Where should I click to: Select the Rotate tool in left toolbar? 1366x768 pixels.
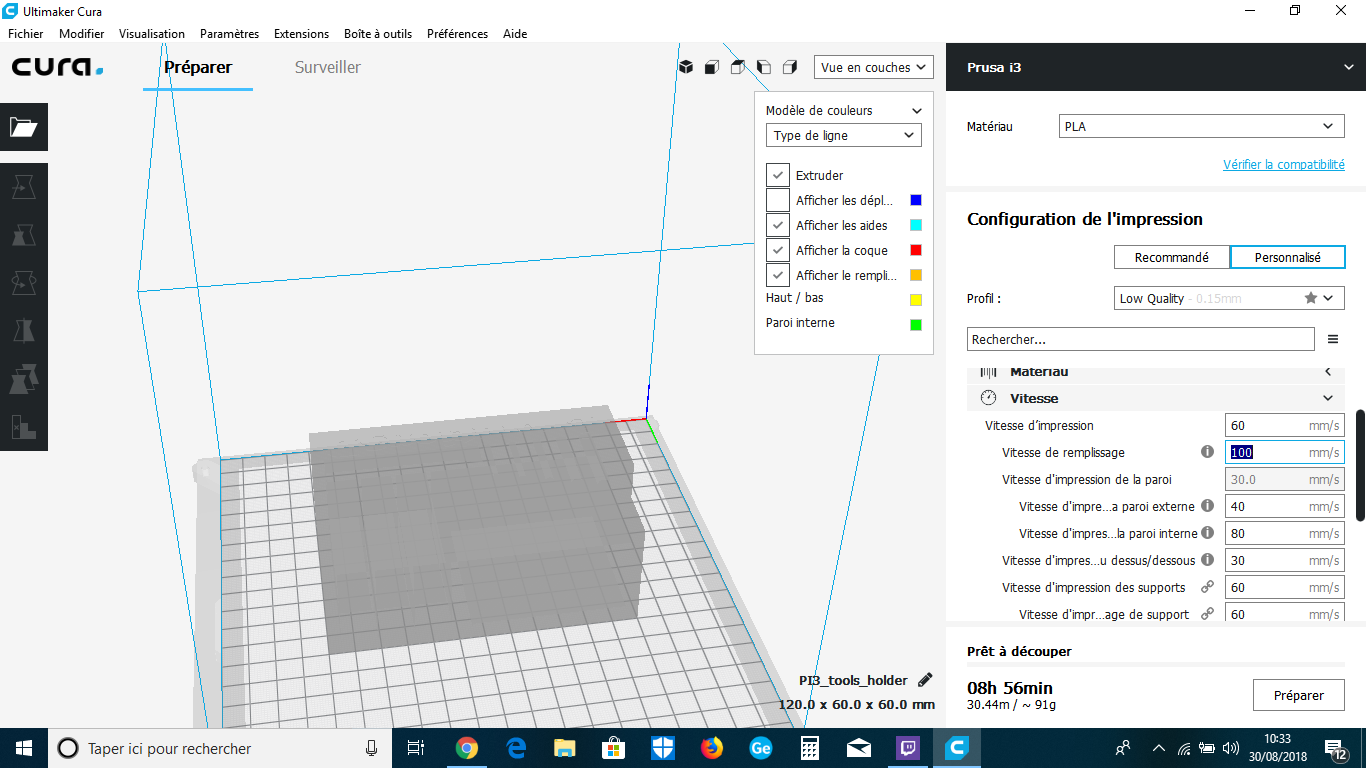24,283
